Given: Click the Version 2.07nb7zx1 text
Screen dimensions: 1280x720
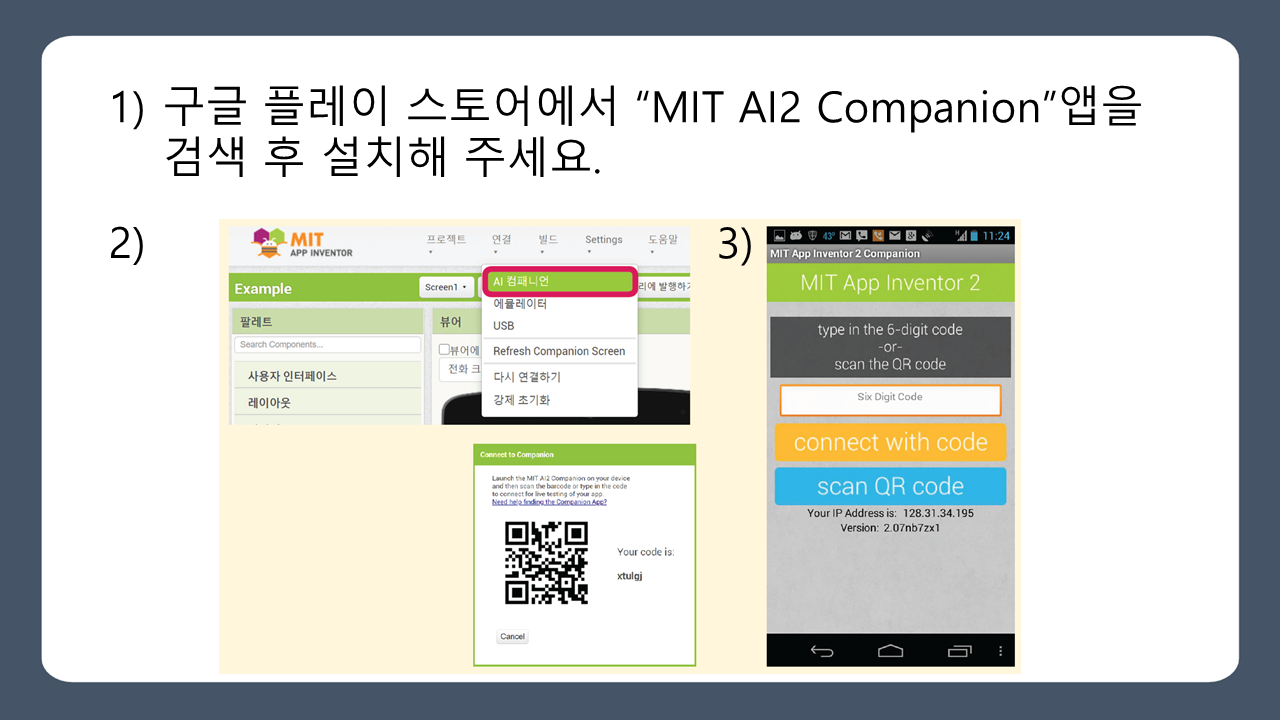Looking at the screenshot, I should (x=890, y=527).
